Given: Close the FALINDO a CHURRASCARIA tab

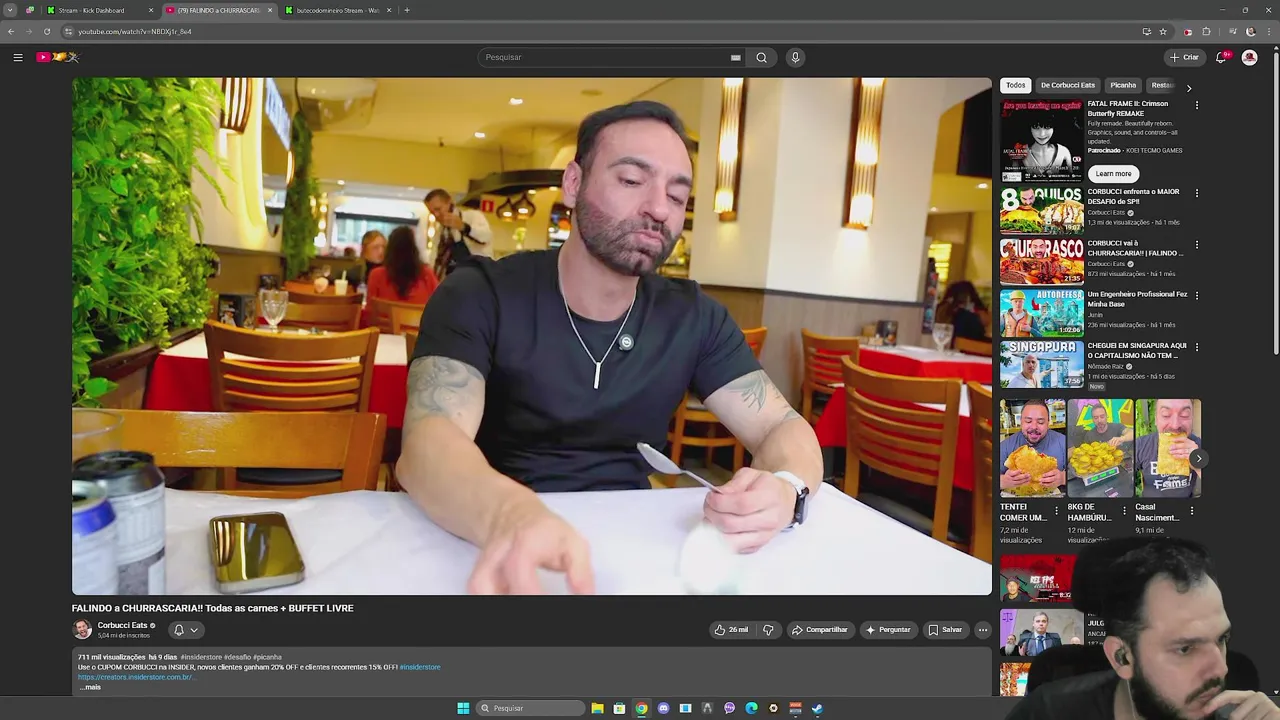Looking at the screenshot, I should click(269, 10).
